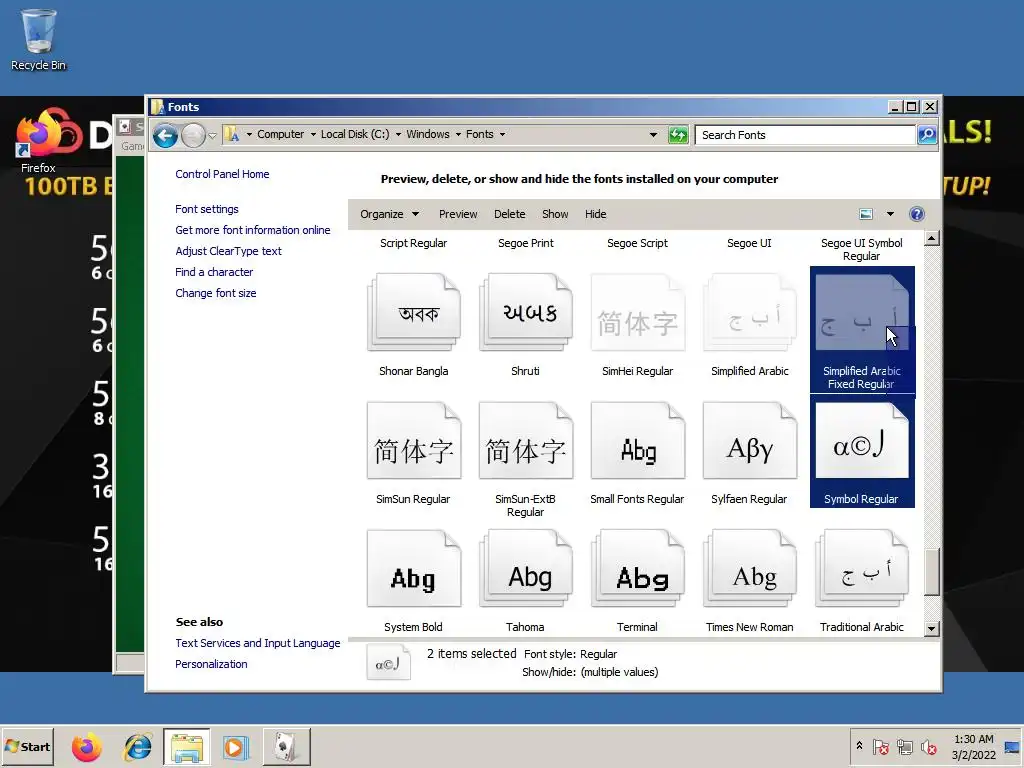Select the Sylfaen Regular font icon

tap(750, 441)
